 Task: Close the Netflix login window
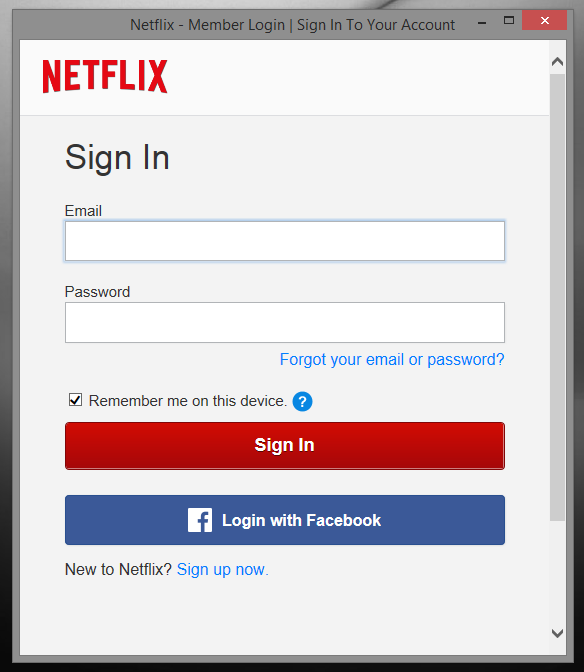[545, 20]
